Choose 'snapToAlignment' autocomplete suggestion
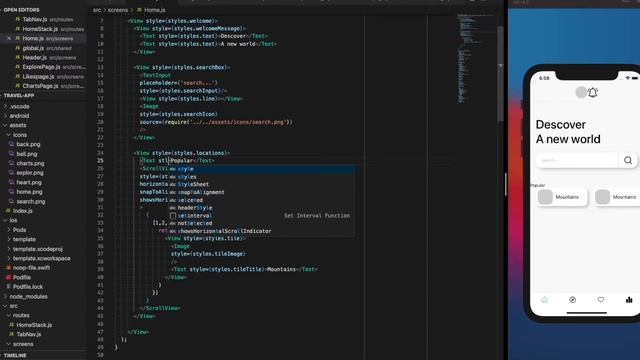The height and width of the screenshot is (360, 640). pos(261,192)
